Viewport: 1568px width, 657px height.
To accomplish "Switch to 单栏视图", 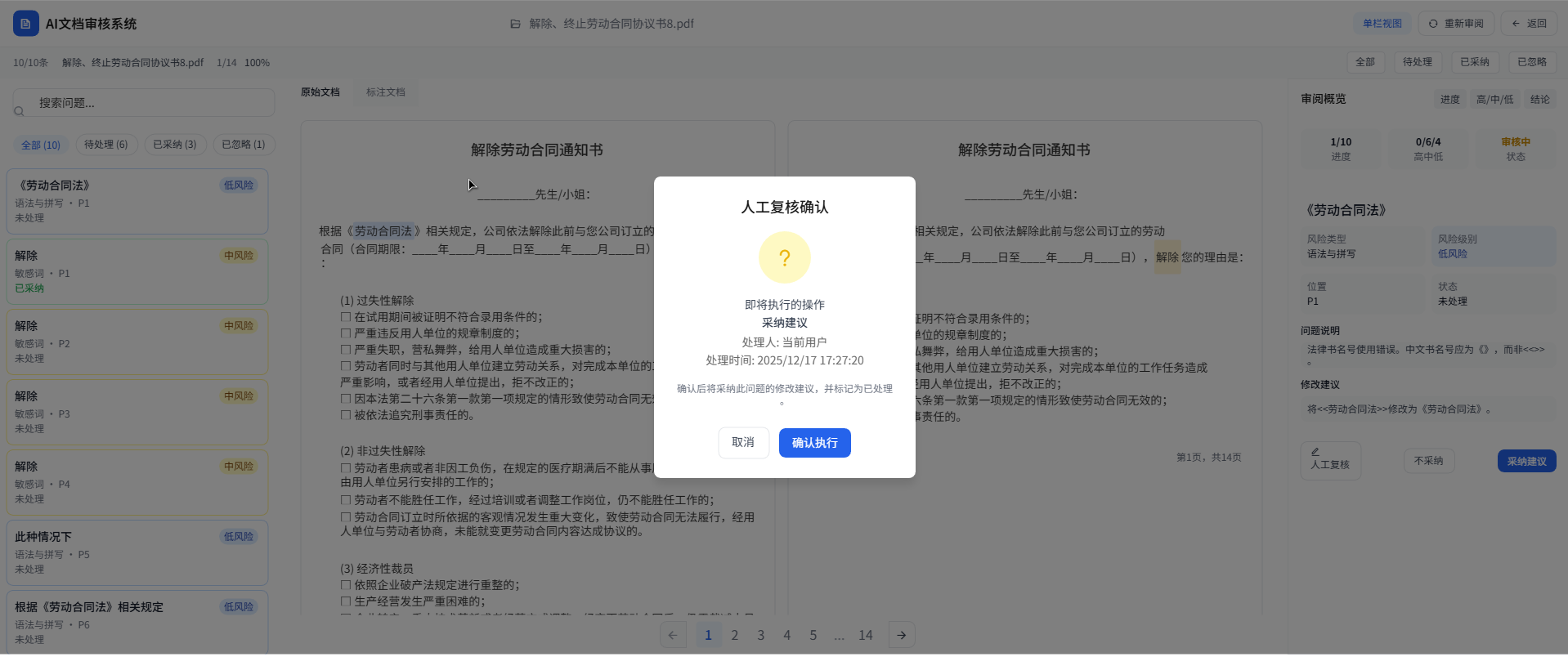I will (x=1382, y=24).
